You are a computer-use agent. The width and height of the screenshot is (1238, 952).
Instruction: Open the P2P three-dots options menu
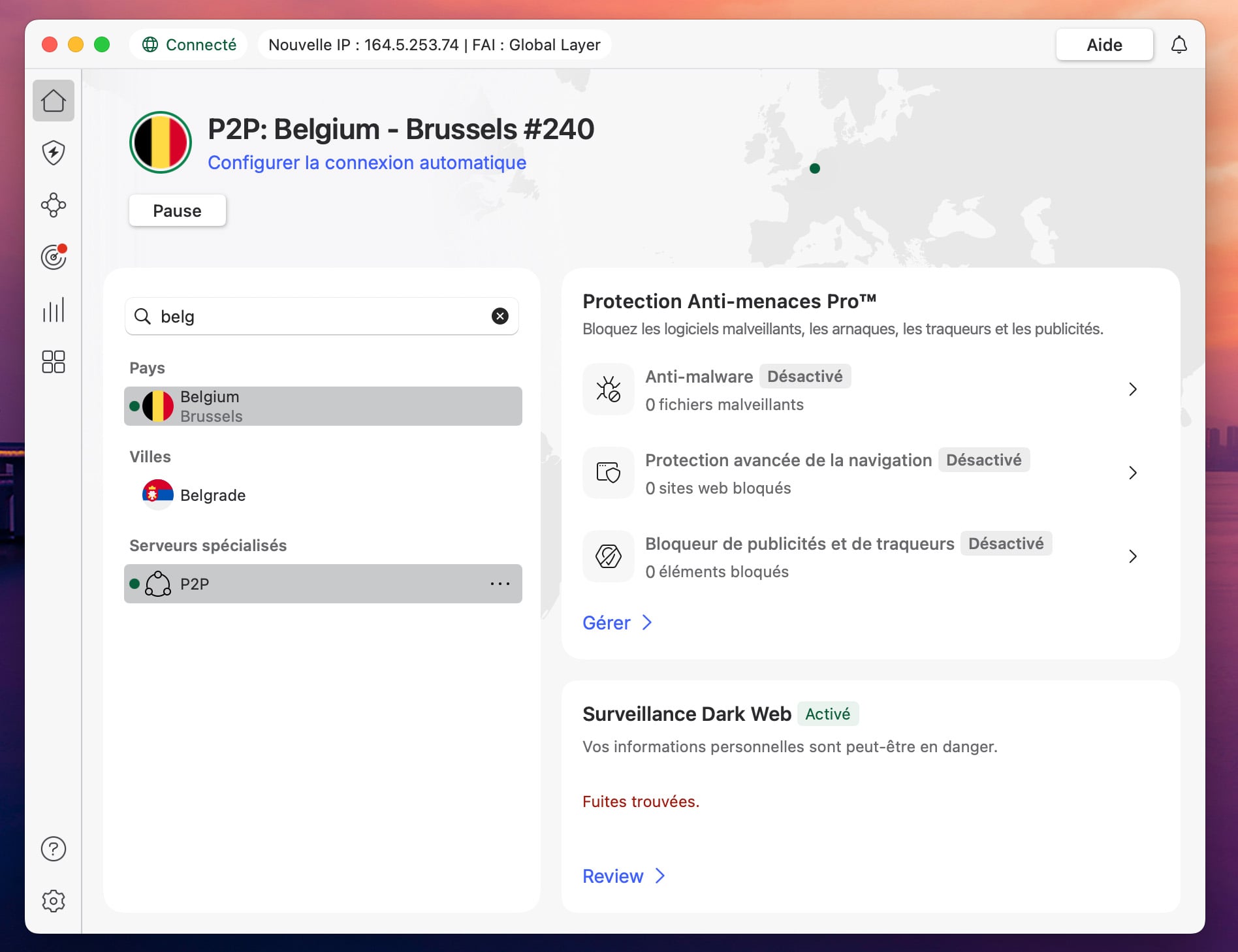tap(500, 584)
